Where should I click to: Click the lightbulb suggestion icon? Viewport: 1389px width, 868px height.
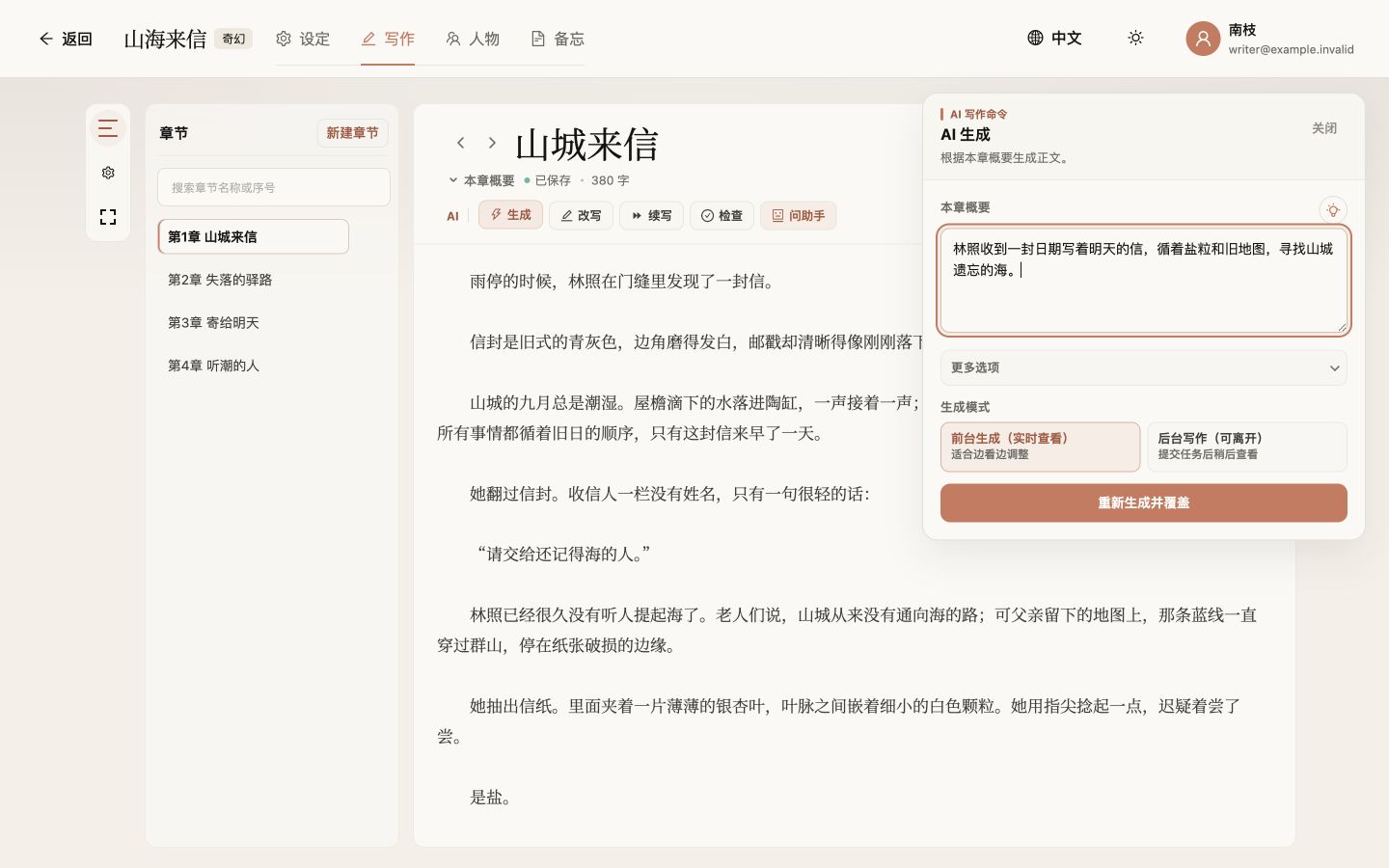[1333, 209]
